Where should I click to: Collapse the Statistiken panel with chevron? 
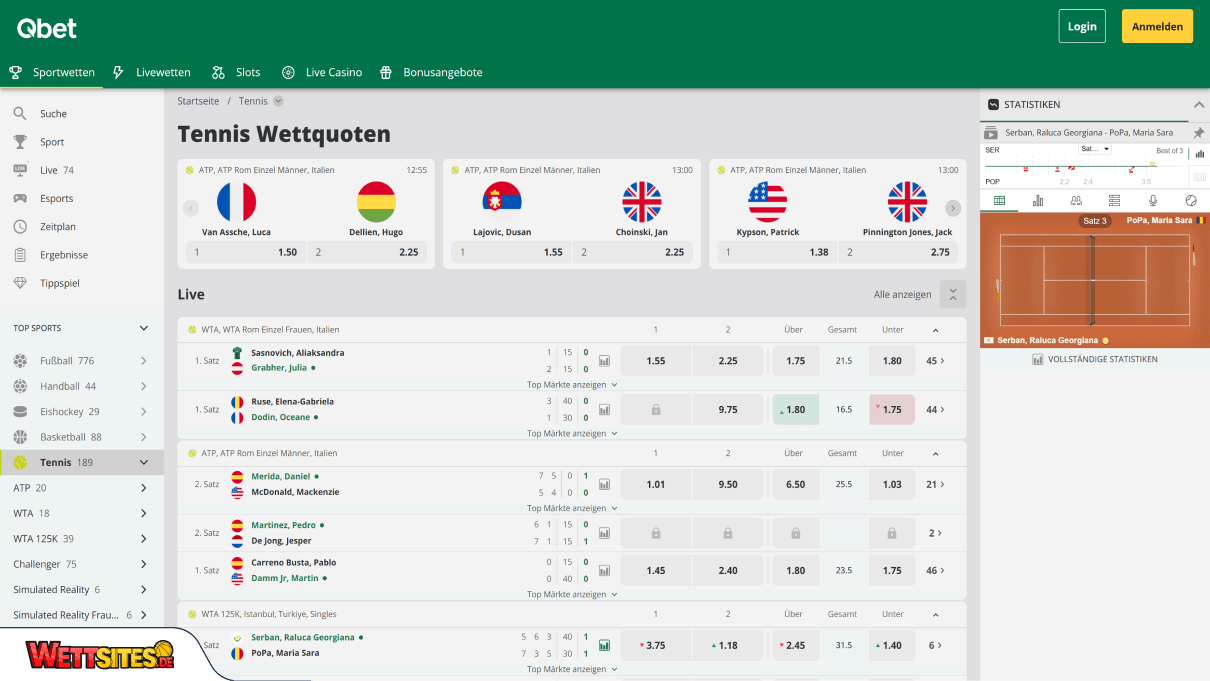click(x=1198, y=104)
